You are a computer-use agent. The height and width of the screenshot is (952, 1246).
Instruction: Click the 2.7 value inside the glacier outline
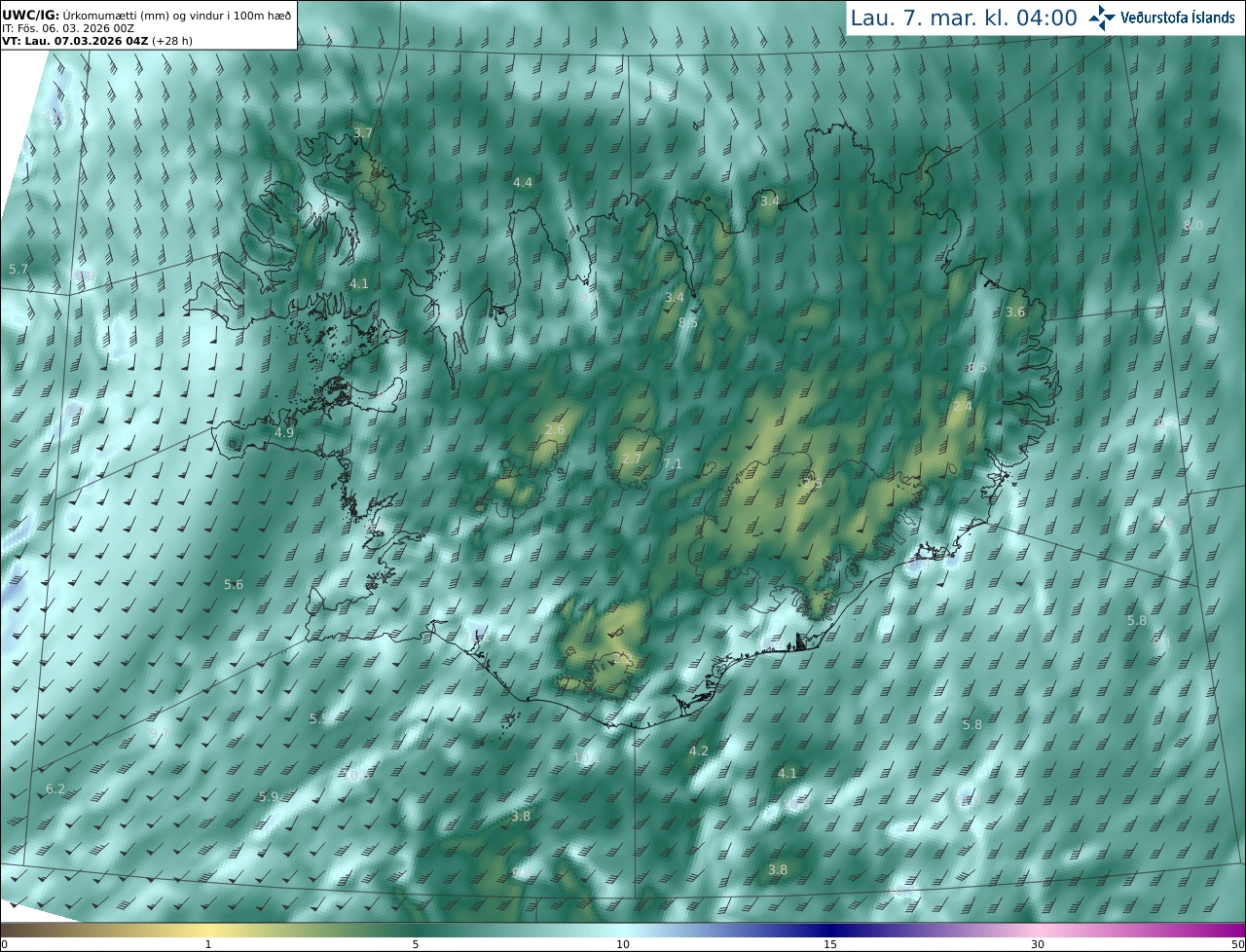coord(632,459)
